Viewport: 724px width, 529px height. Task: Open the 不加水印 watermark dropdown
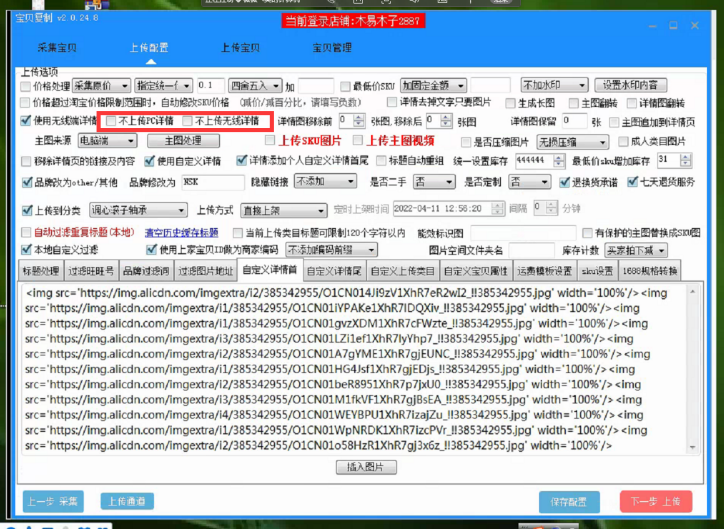(554, 85)
